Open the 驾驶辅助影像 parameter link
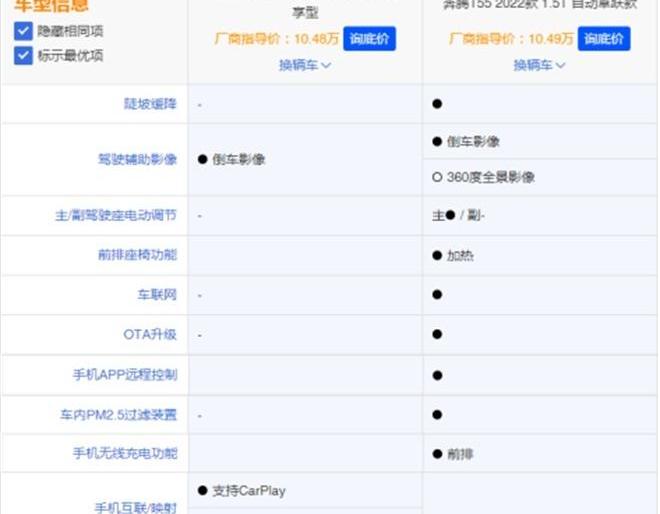660x514 pixels. click(x=137, y=160)
